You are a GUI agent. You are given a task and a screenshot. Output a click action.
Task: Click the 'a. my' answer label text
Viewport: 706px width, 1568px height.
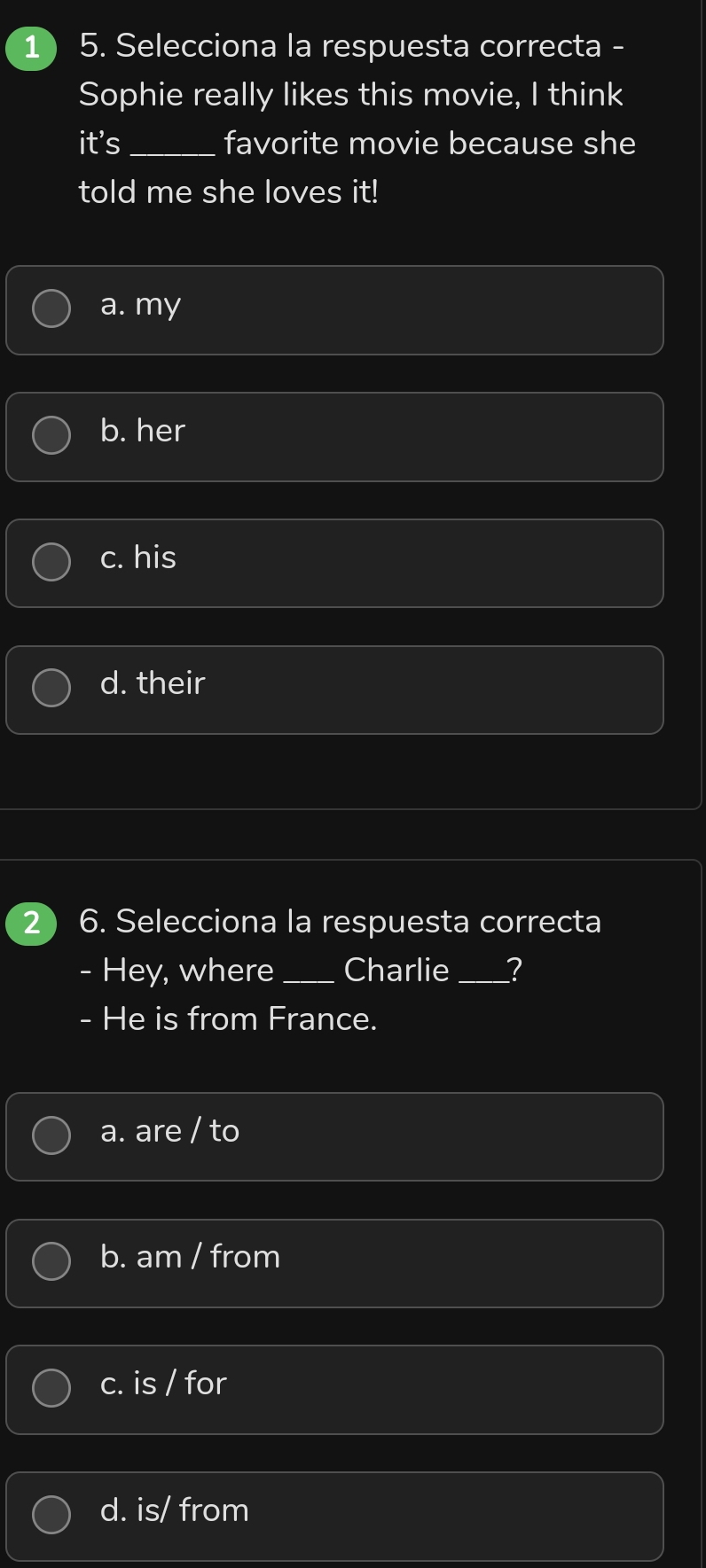pos(141,305)
